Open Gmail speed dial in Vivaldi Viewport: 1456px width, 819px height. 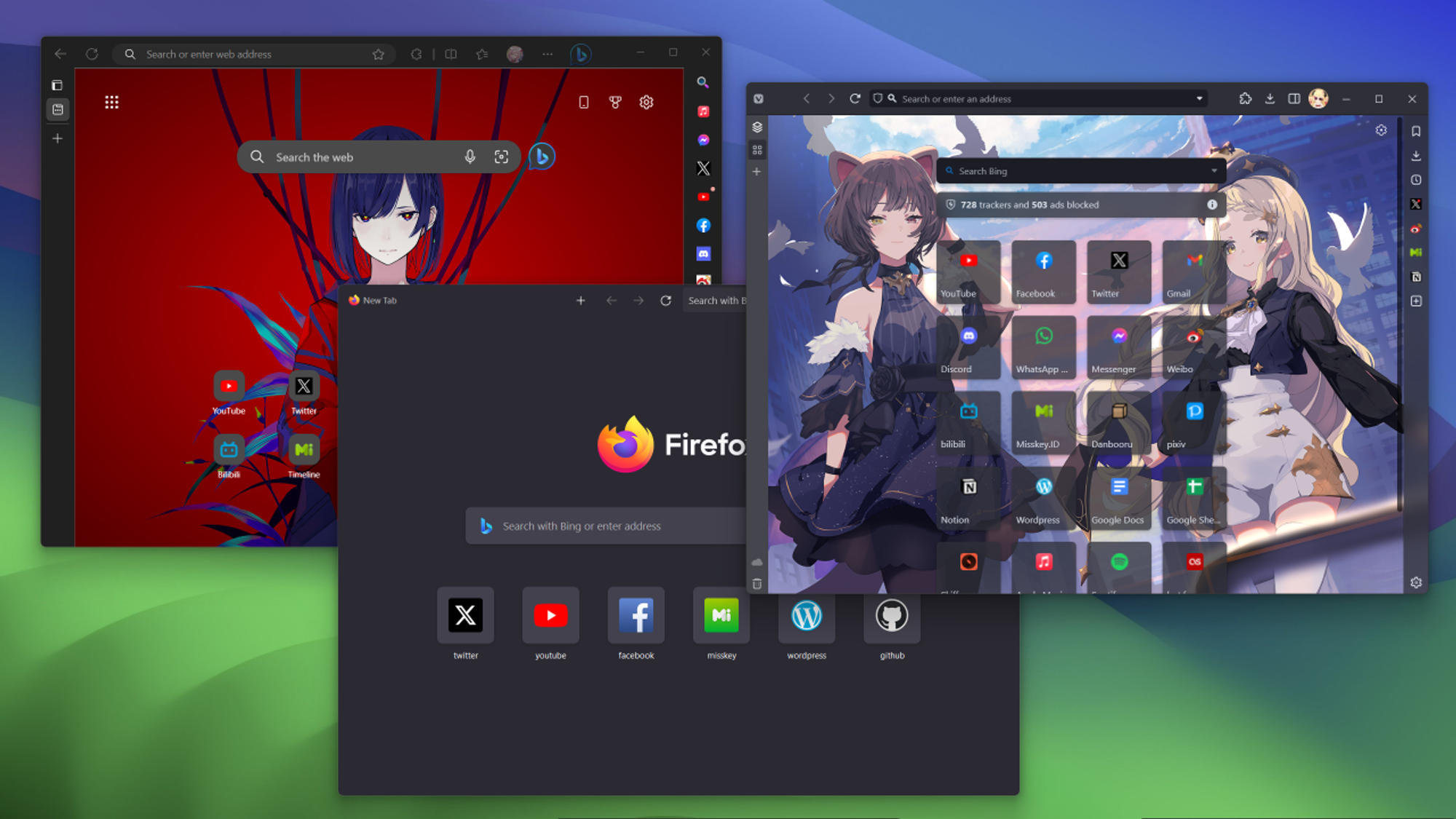pos(1194,272)
